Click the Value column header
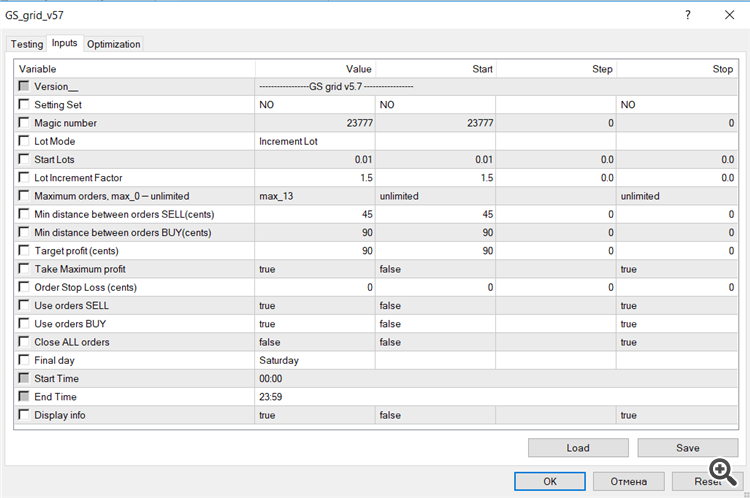750x498 pixels. 315,69
